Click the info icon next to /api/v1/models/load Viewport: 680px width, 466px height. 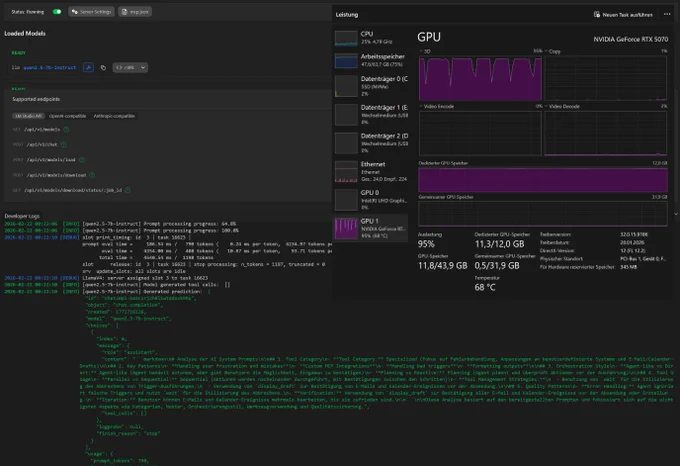pos(82,160)
